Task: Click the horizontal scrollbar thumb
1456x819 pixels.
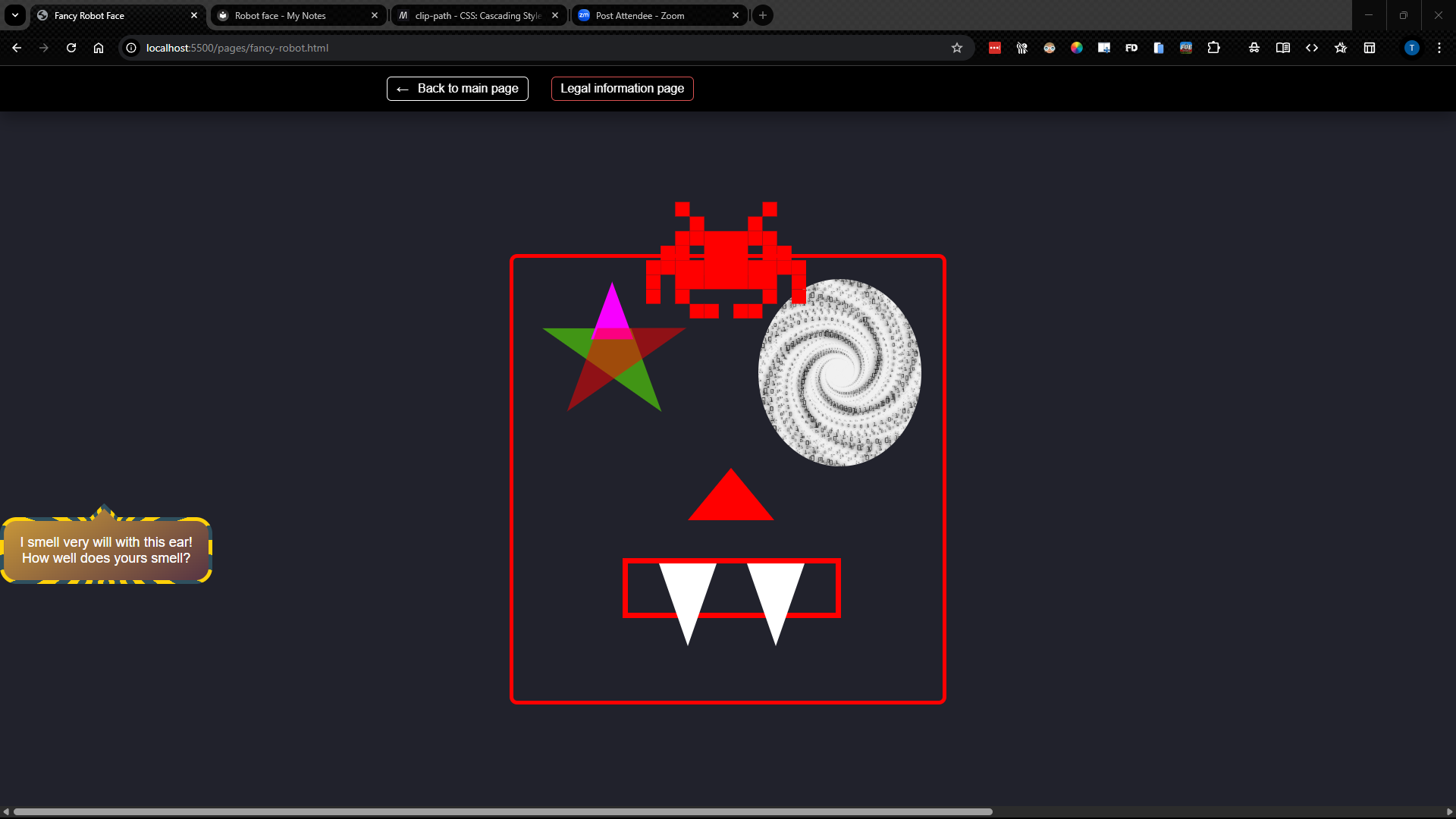Action: pyautogui.click(x=502, y=811)
